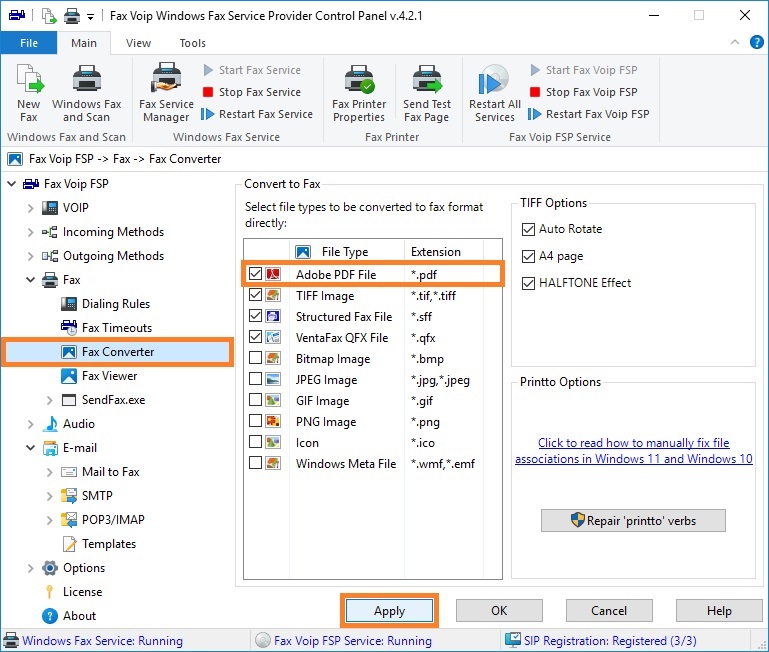Expand Outgoing Methods node
The width and height of the screenshot is (769, 652).
coord(30,256)
